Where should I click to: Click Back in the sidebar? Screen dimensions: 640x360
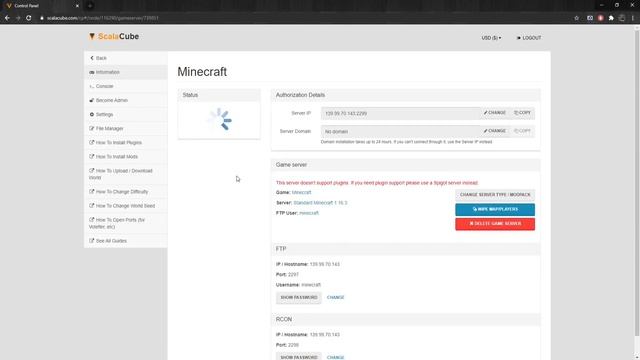[126, 58]
